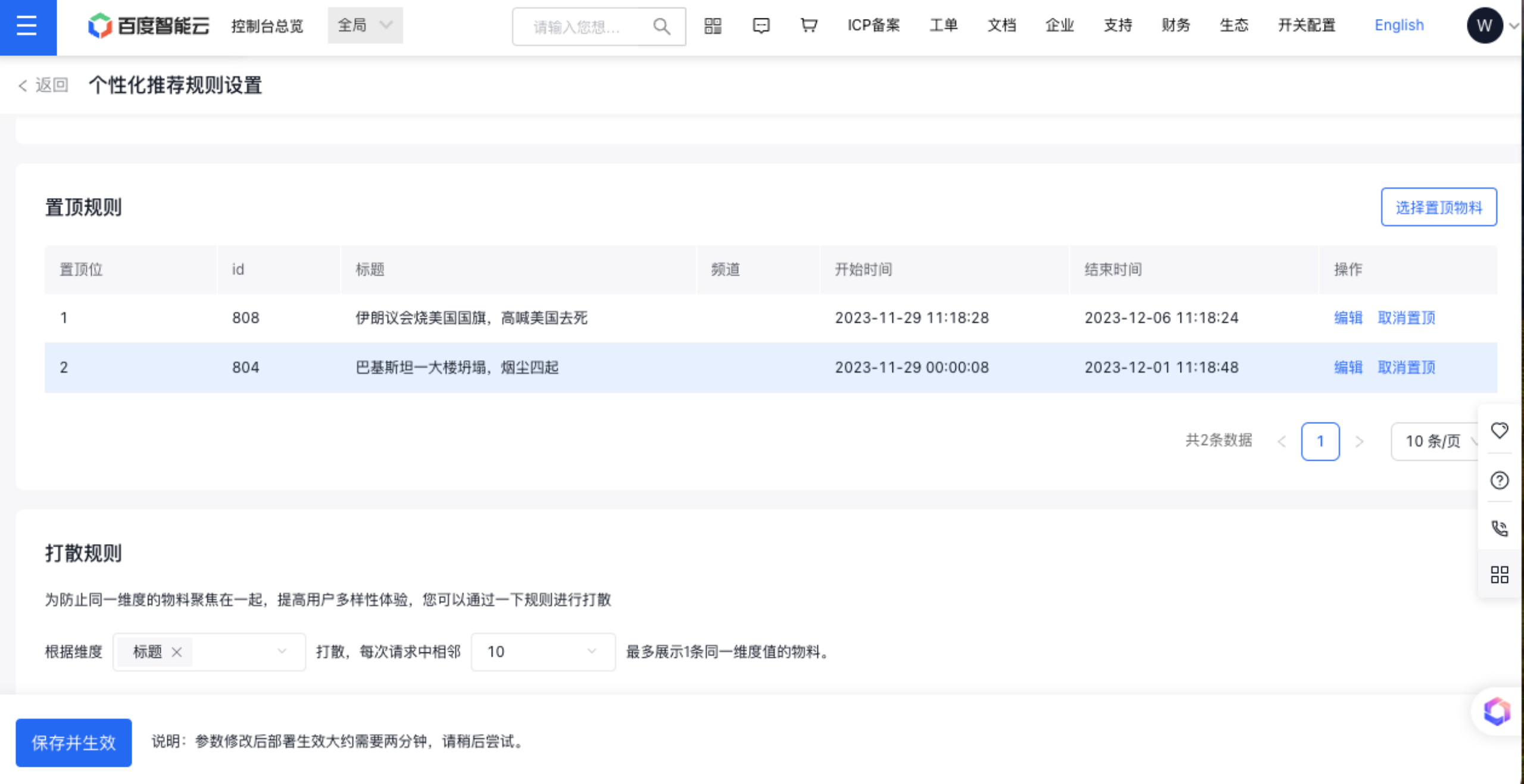Open the 支持 support menu
This screenshot has width=1524, height=784.
coord(1117,26)
